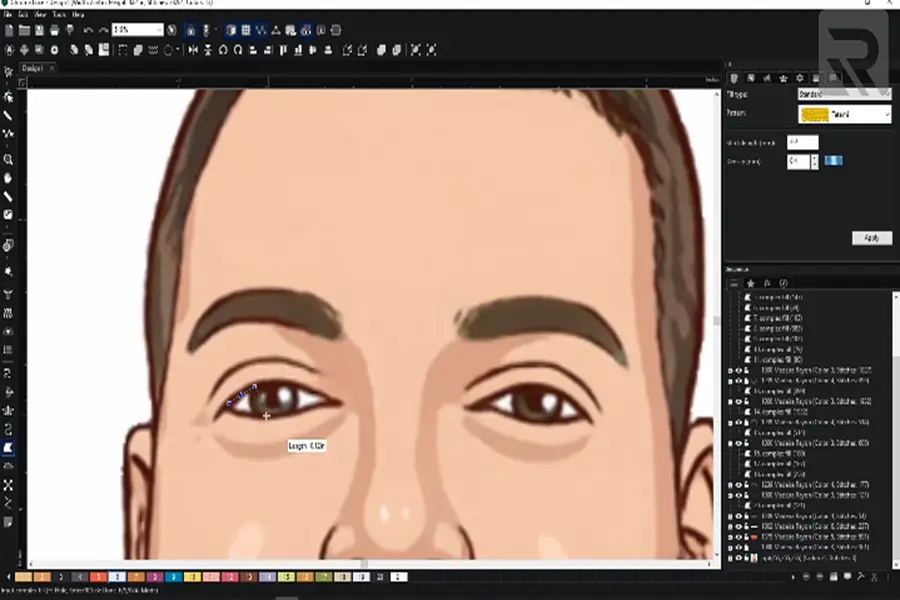Click the blue button beside Density
This screenshot has height=600, width=900.
(833, 161)
